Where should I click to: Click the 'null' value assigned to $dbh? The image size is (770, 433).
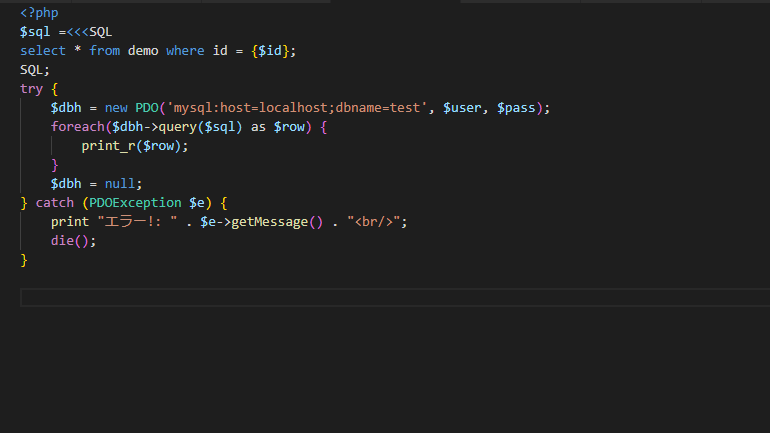(120, 184)
